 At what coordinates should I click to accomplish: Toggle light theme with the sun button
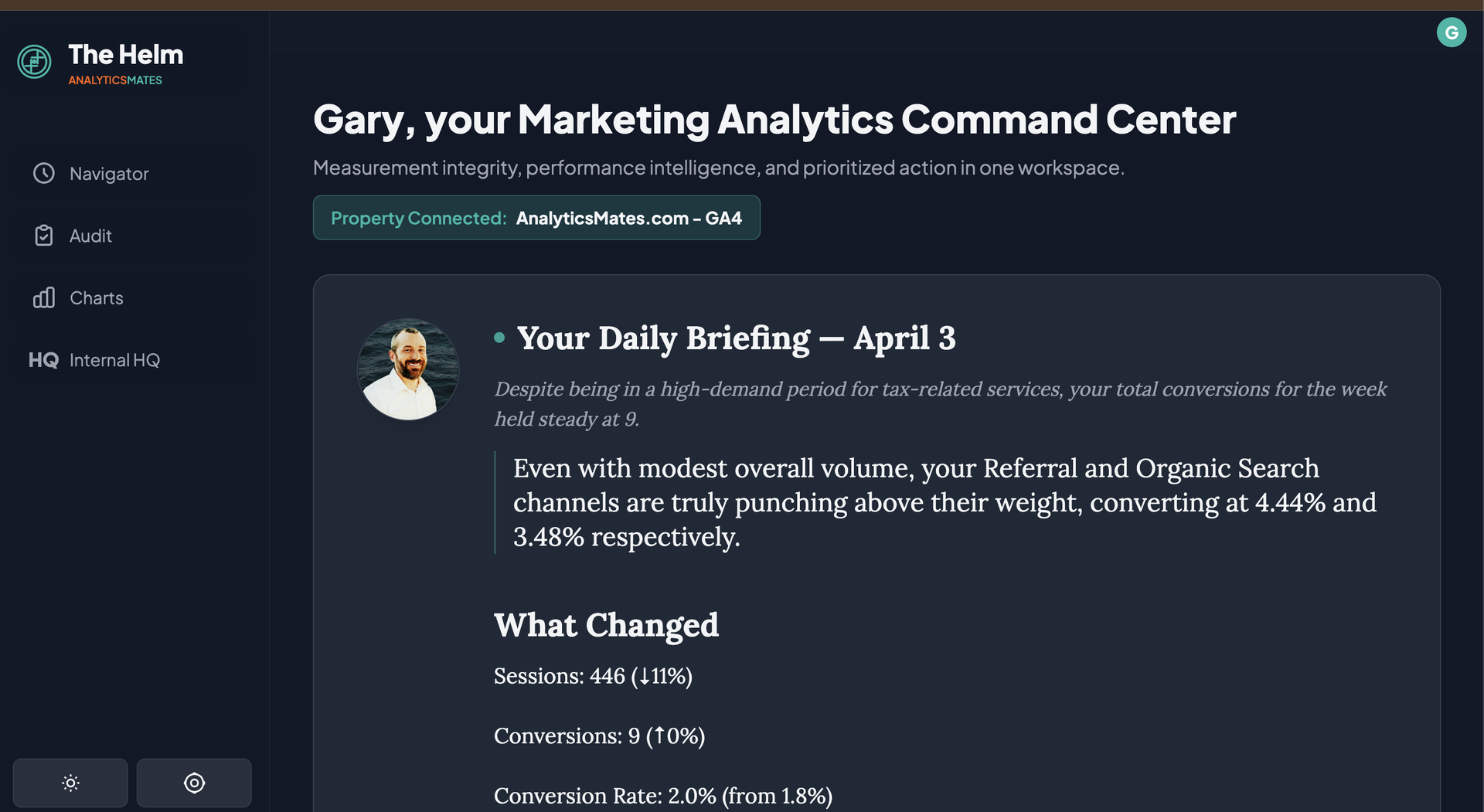click(x=70, y=783)
